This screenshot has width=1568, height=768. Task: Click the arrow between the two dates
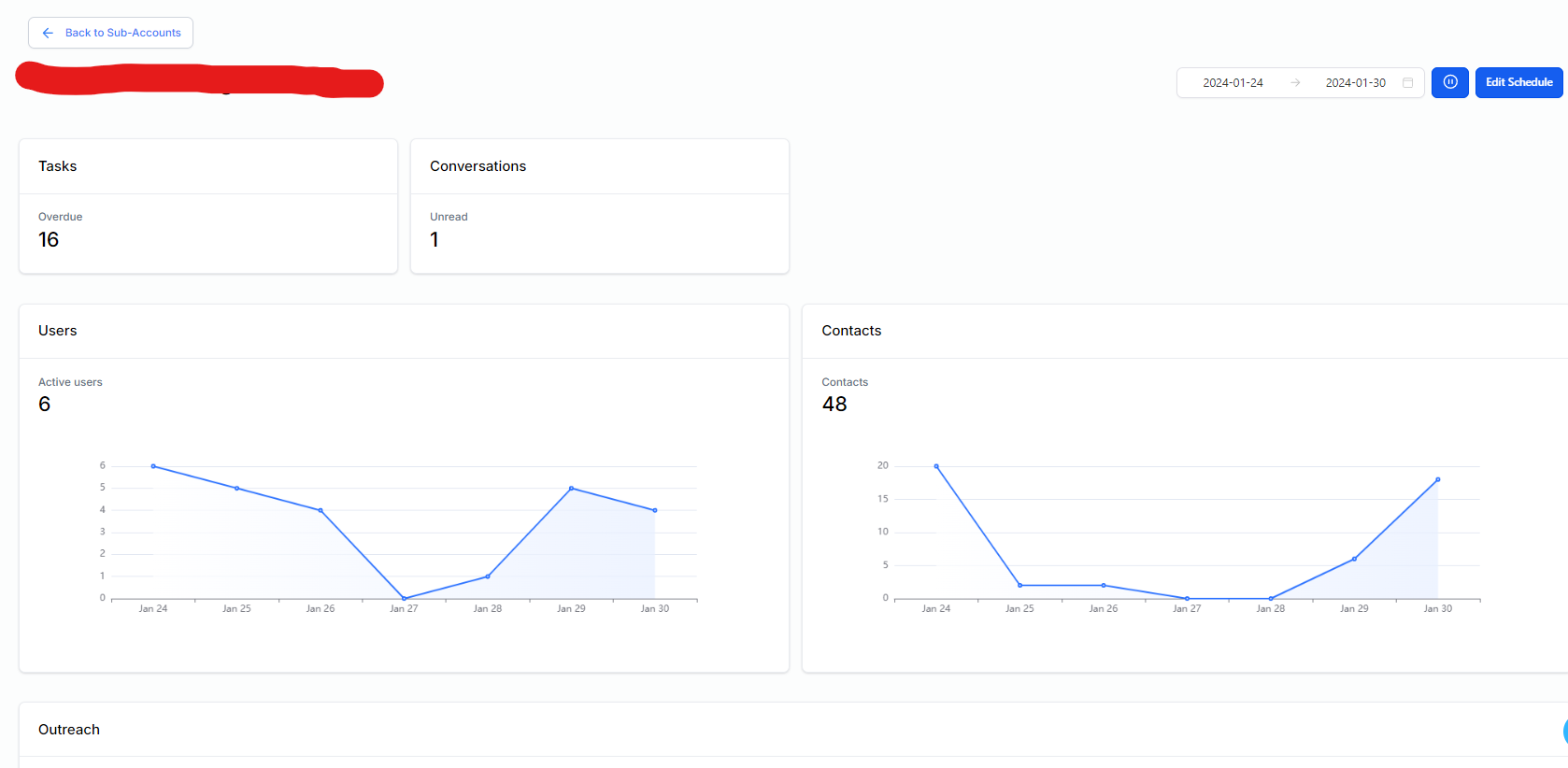point(1295,82)
